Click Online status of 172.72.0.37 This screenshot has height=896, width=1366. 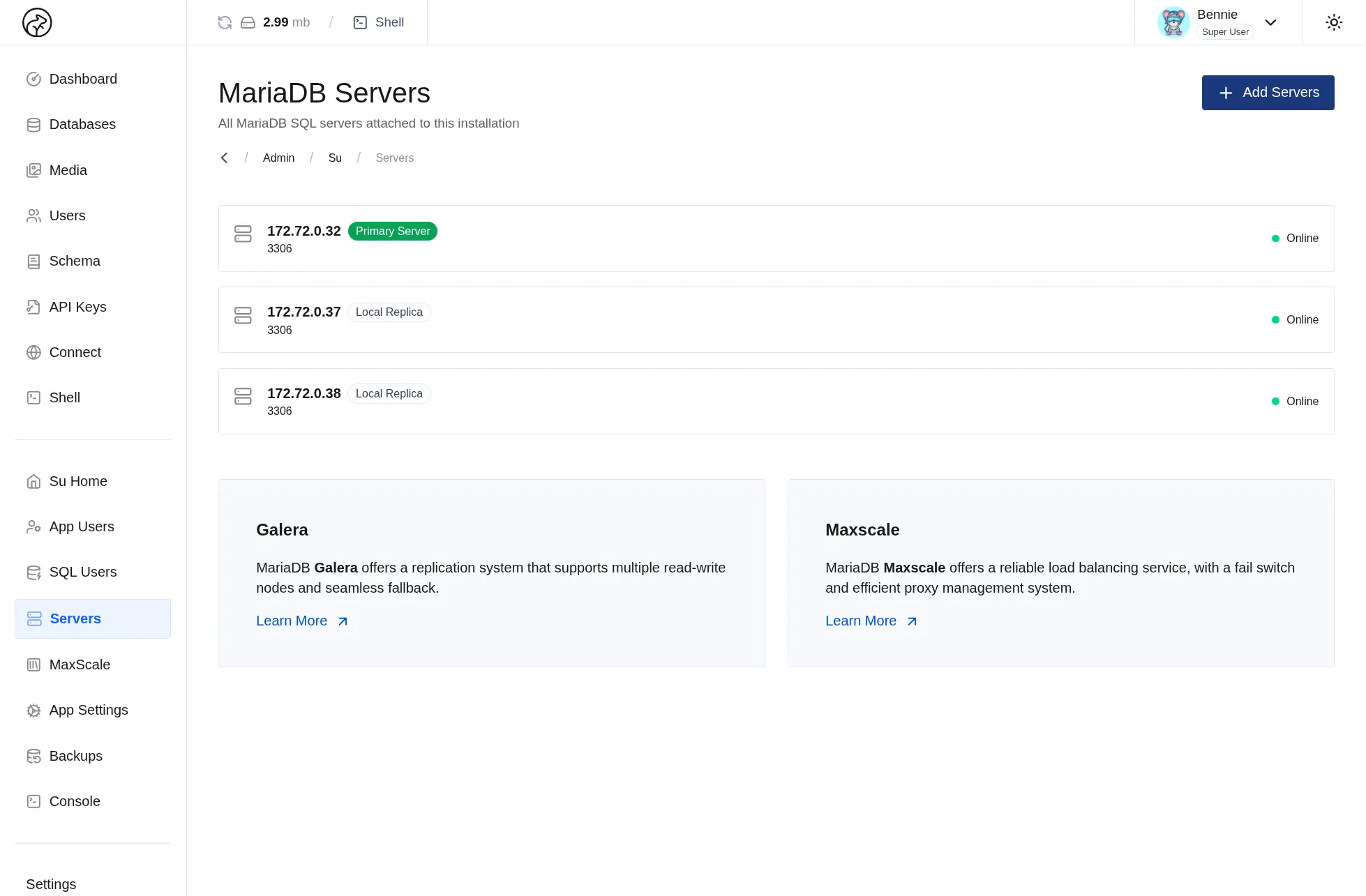click(1295, 320)
